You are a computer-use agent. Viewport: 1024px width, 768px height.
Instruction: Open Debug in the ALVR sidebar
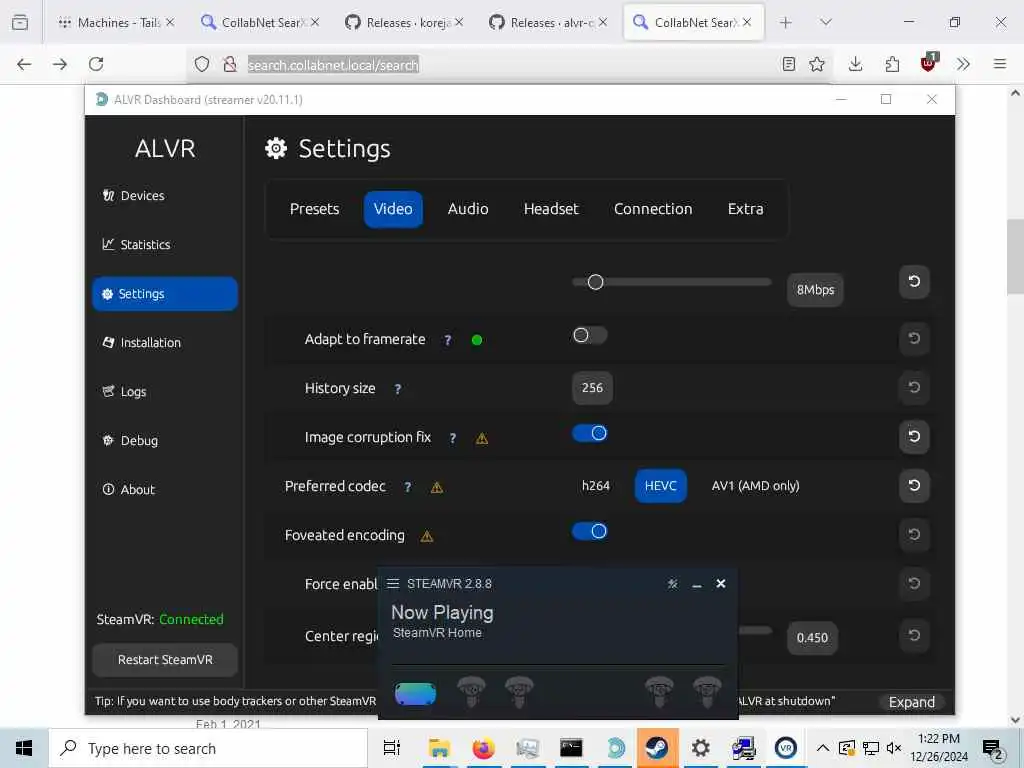tap(131, 440)
